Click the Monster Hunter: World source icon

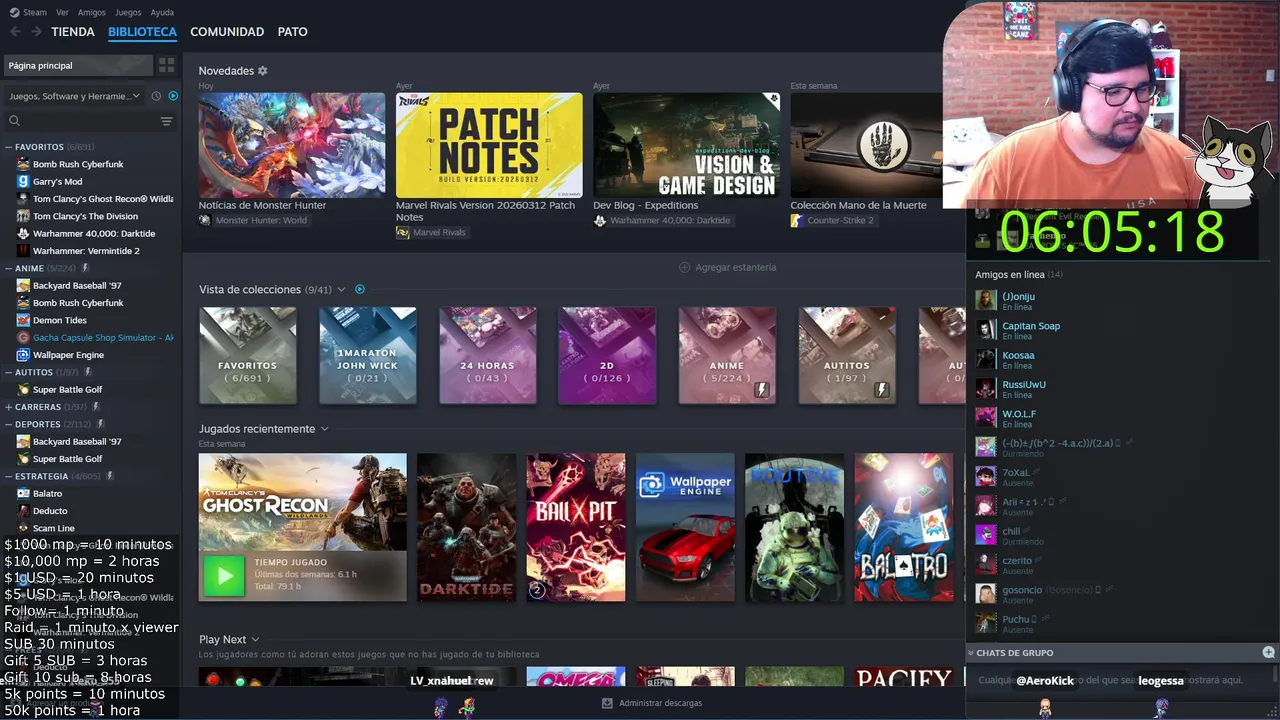(205, 220)
